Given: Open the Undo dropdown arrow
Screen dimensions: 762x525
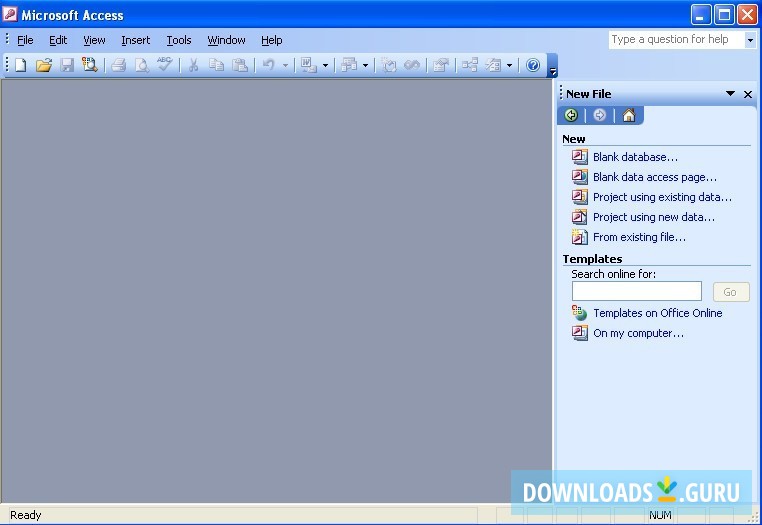Looking at the screenshot, I should (285, 65).
